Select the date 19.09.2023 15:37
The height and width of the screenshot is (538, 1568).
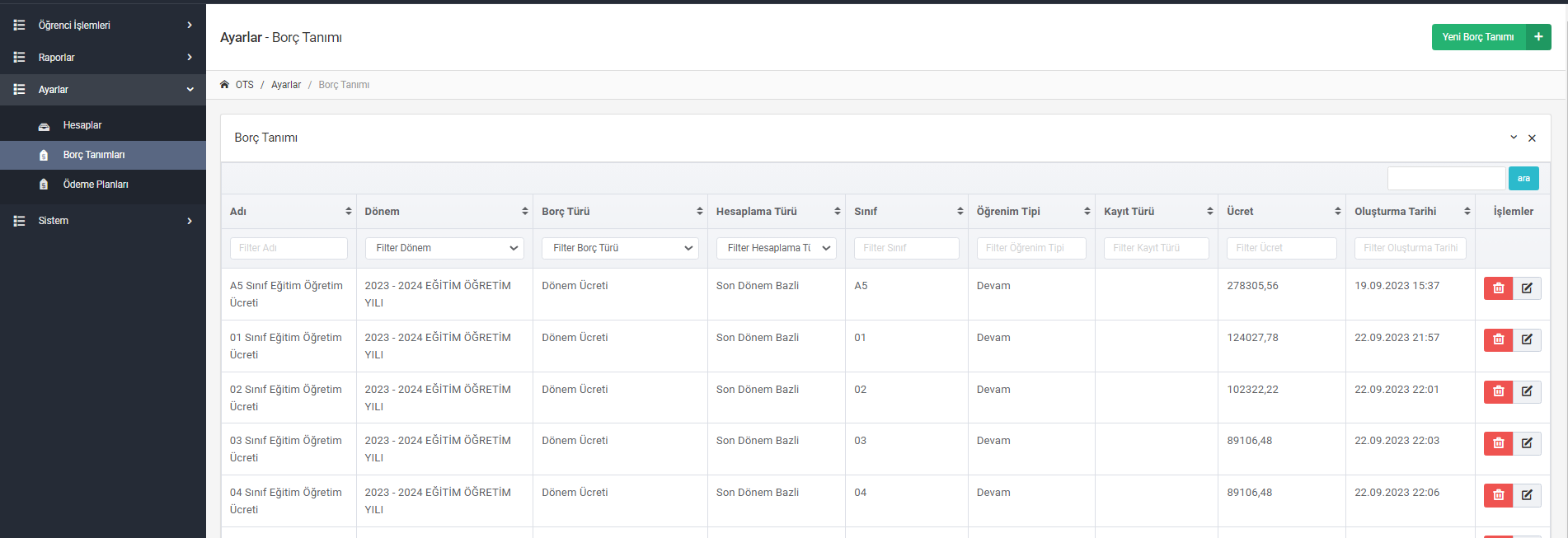coord(1397,286)
